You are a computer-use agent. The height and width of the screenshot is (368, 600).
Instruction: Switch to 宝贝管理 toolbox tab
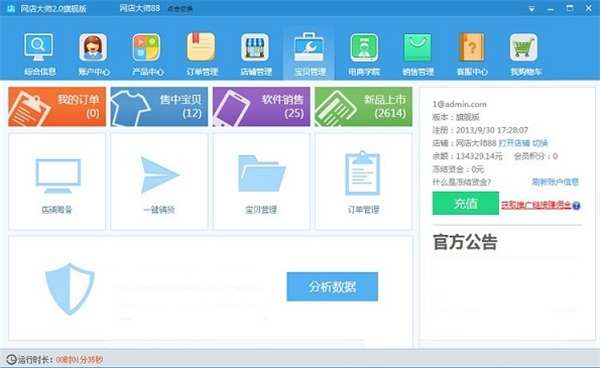[x=309, y=54]
